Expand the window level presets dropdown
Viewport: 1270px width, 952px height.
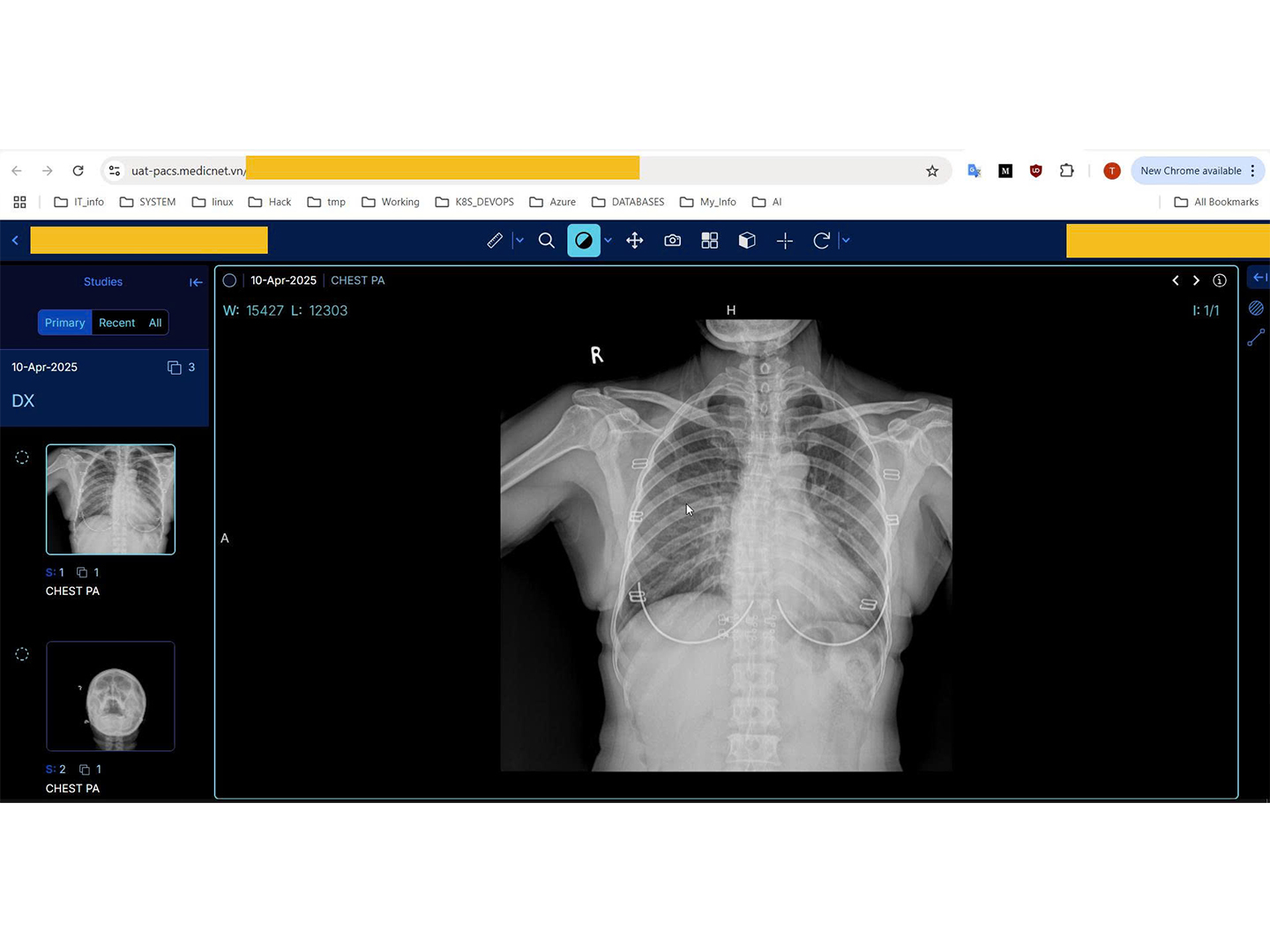pyautogui.click(x=608, y=241)
